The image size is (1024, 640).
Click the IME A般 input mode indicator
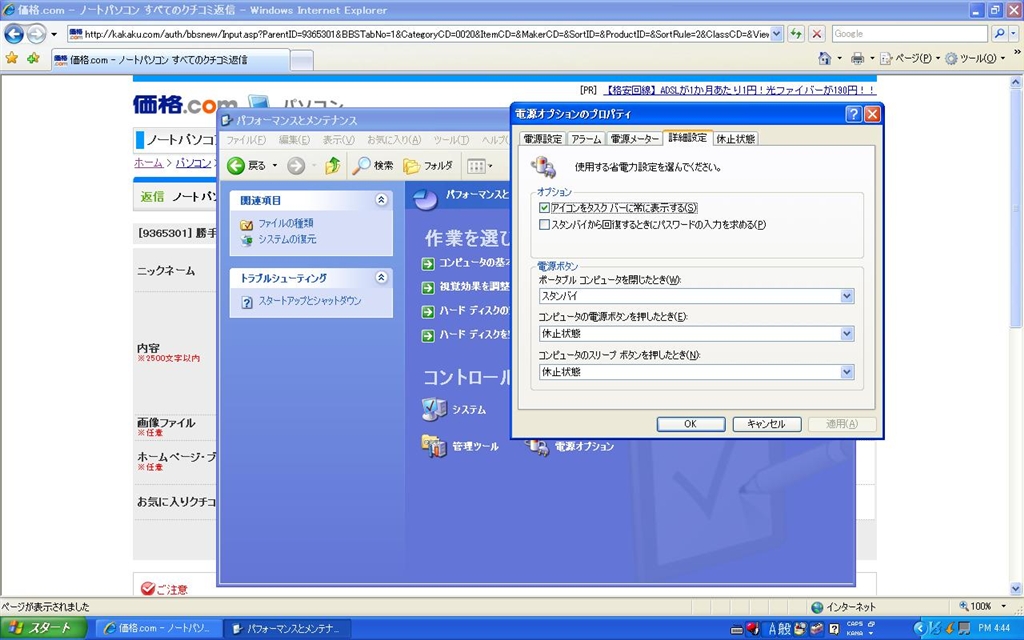(x=779, y=629)
